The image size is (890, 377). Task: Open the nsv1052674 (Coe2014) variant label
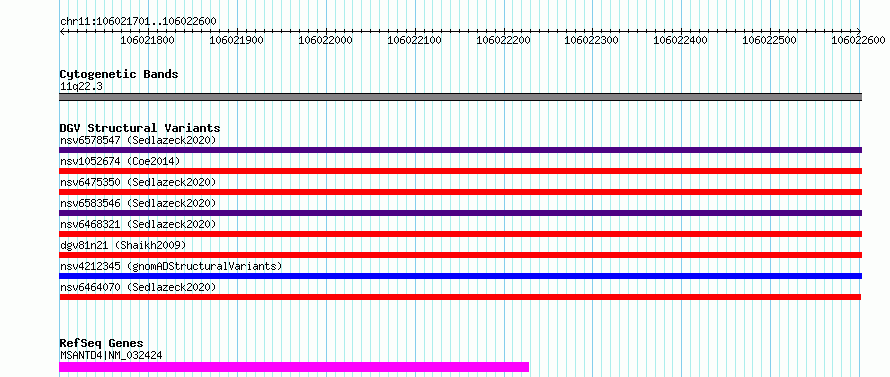click(120, 161)
